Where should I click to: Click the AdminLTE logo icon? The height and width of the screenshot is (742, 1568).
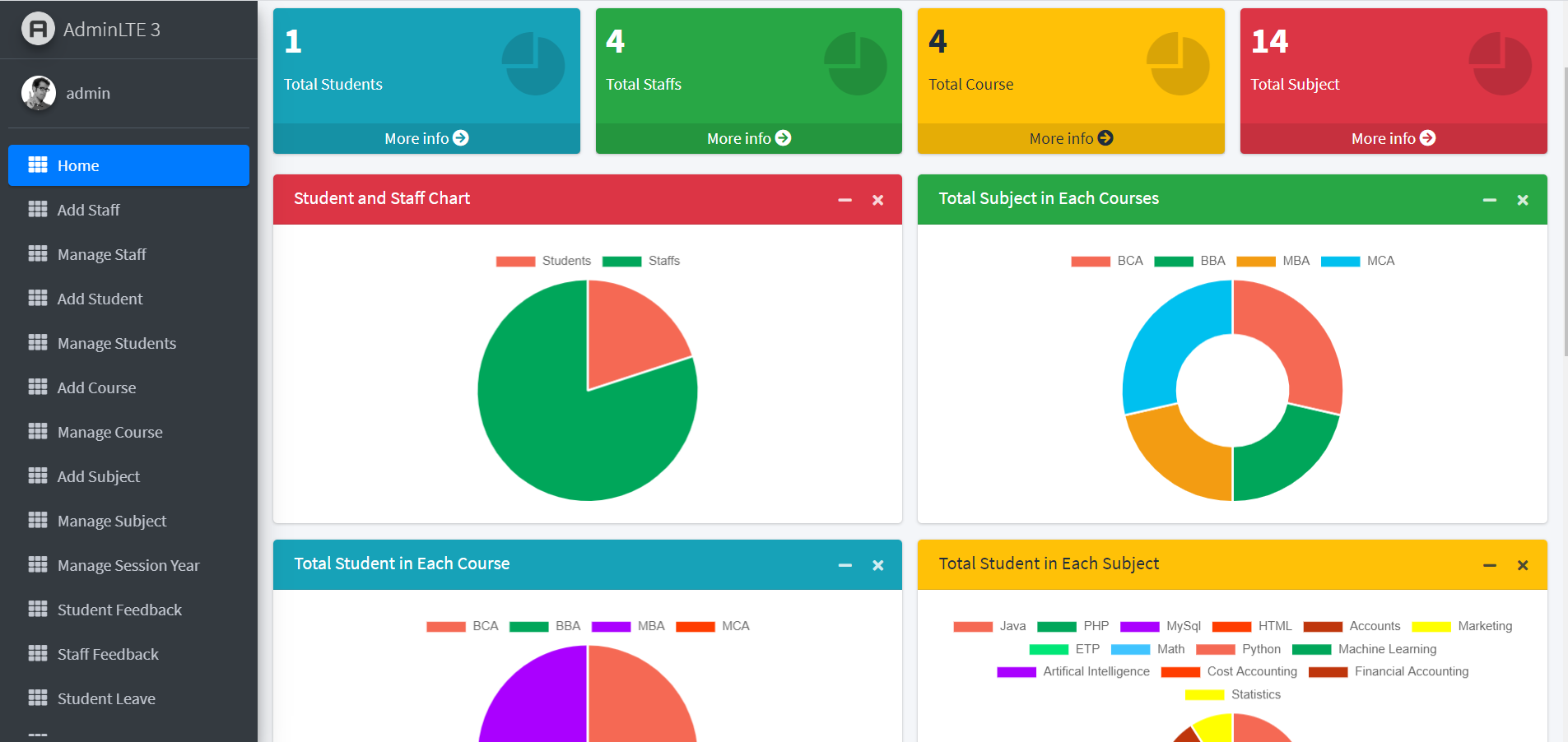tap(37, 29)
